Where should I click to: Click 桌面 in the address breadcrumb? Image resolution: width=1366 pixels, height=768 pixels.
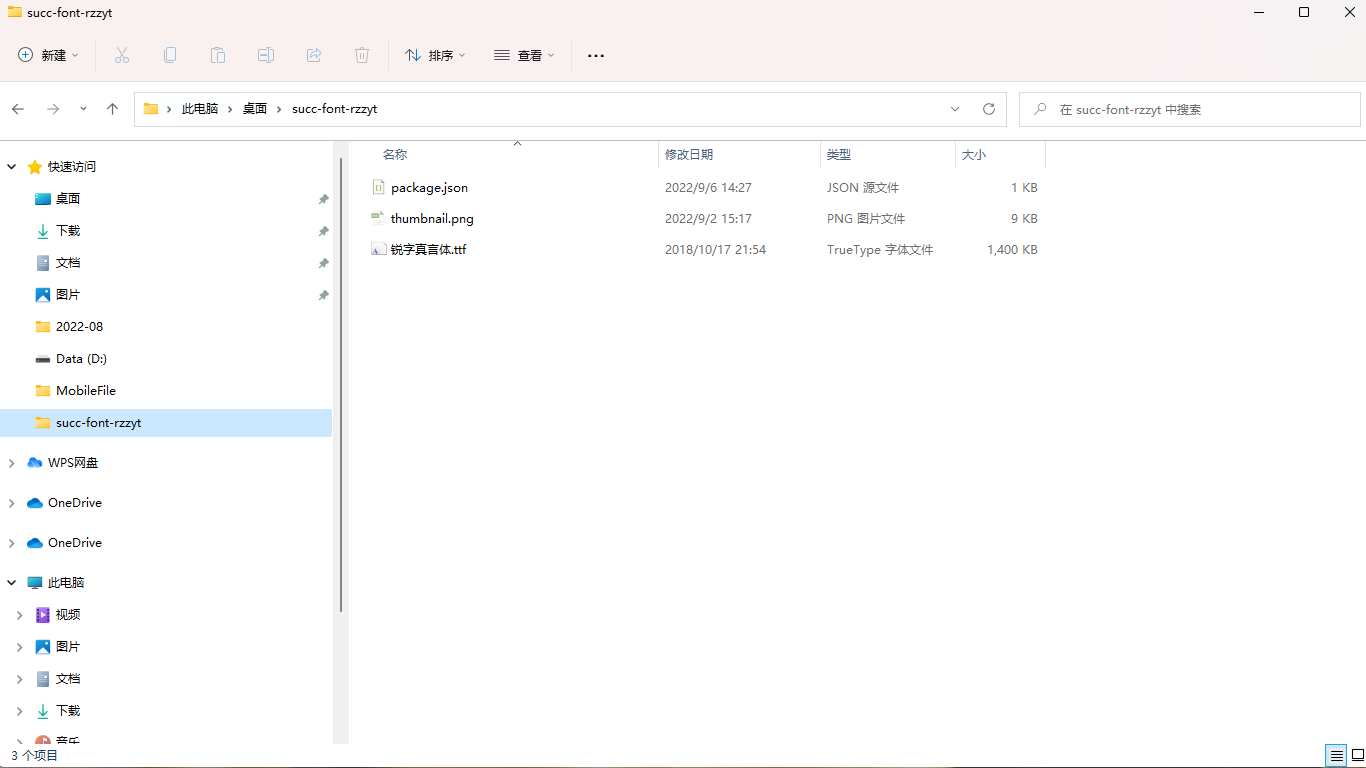[255, 109]
